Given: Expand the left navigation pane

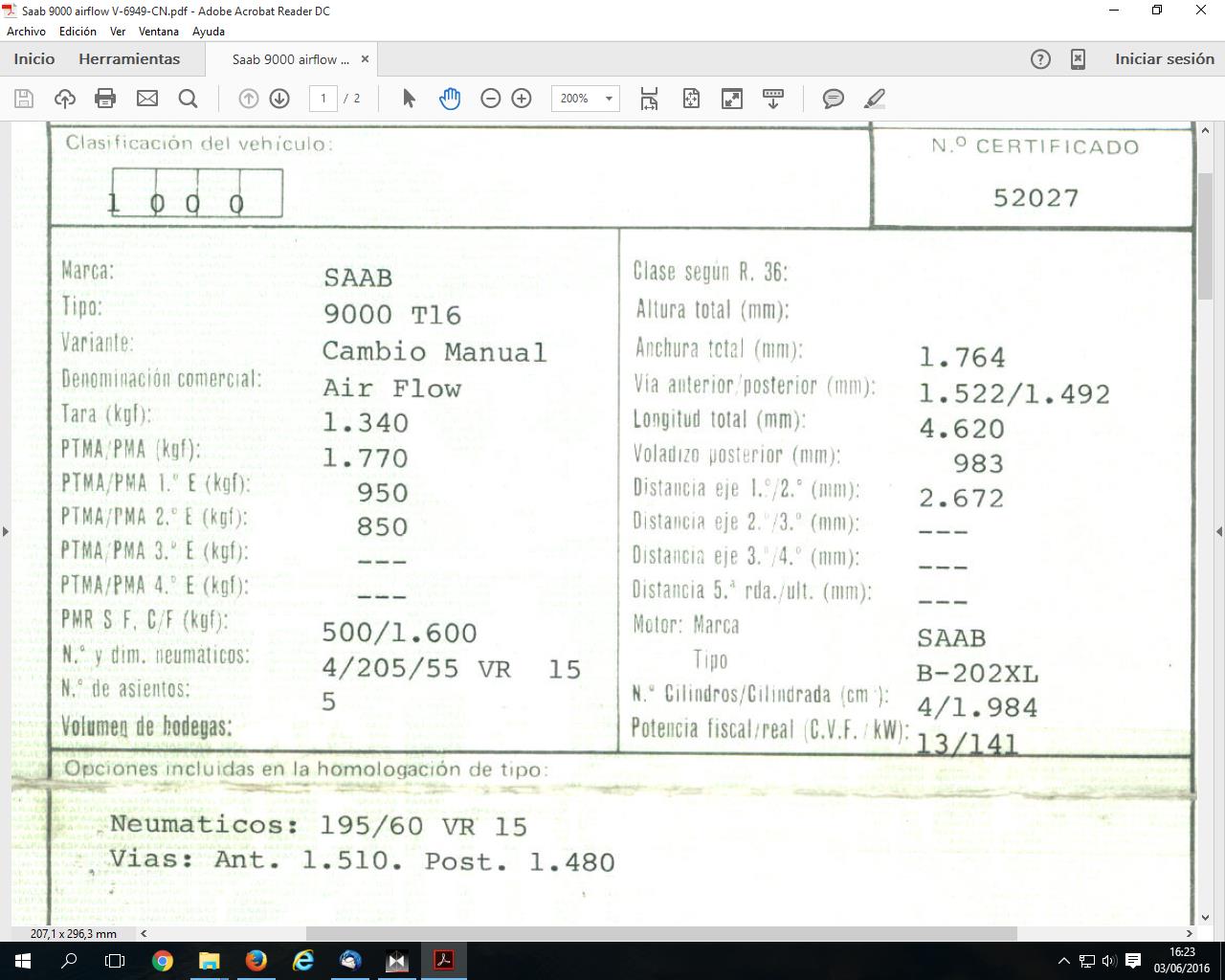Looking at the screenshot, I should coord(6,531).
